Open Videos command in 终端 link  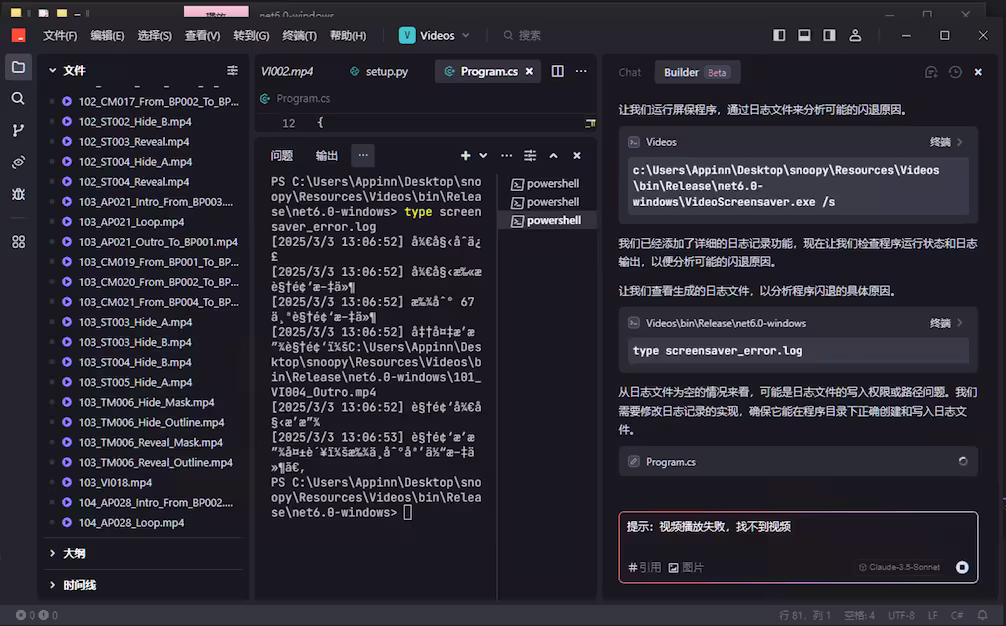coord(946,142)
